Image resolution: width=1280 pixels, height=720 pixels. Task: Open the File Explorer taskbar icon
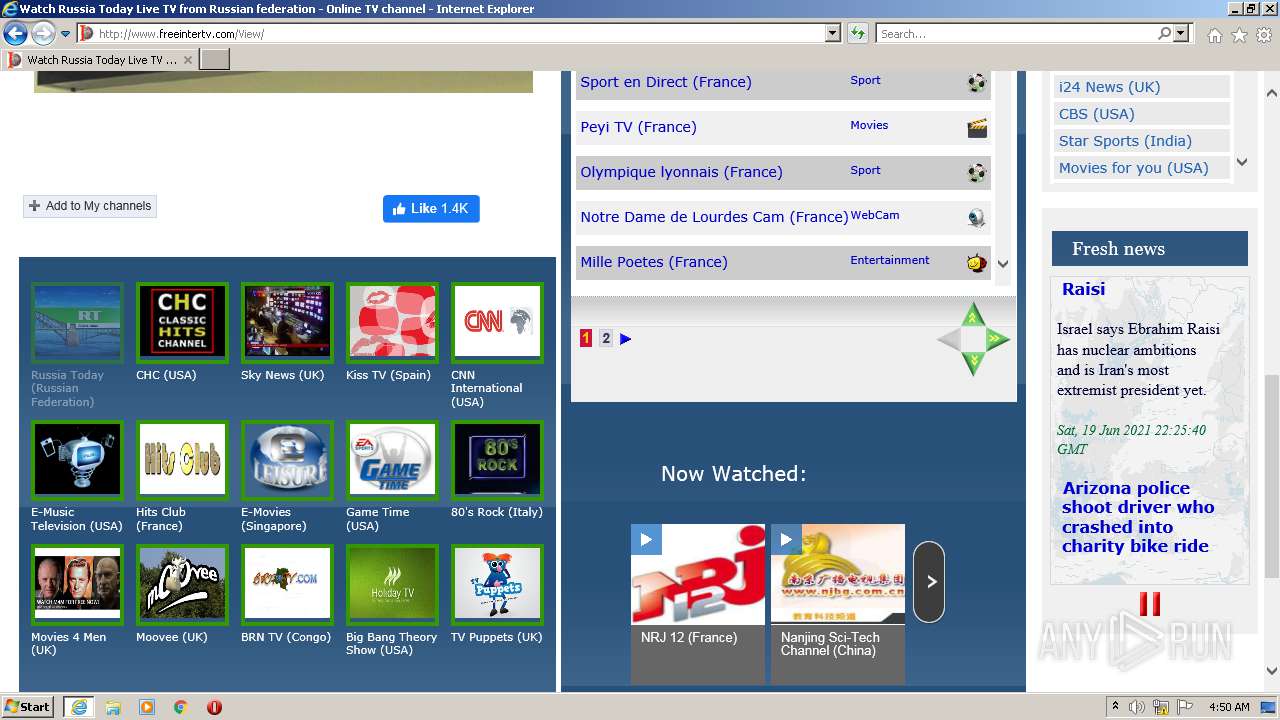113,707
